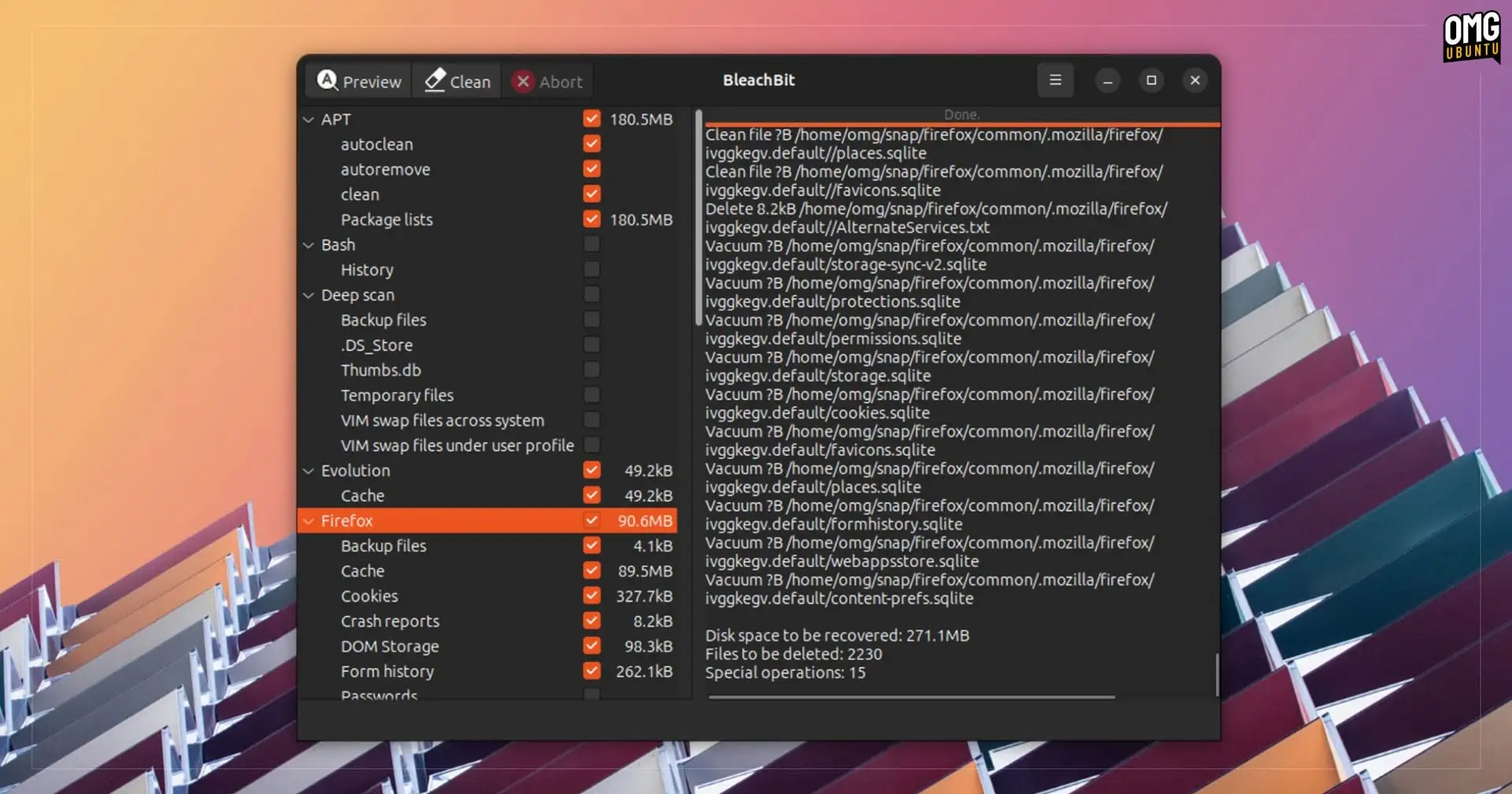Click the log pane vertical scrollbar
This screenshot has height=794, width=1512.
(x=1217, y=675)
